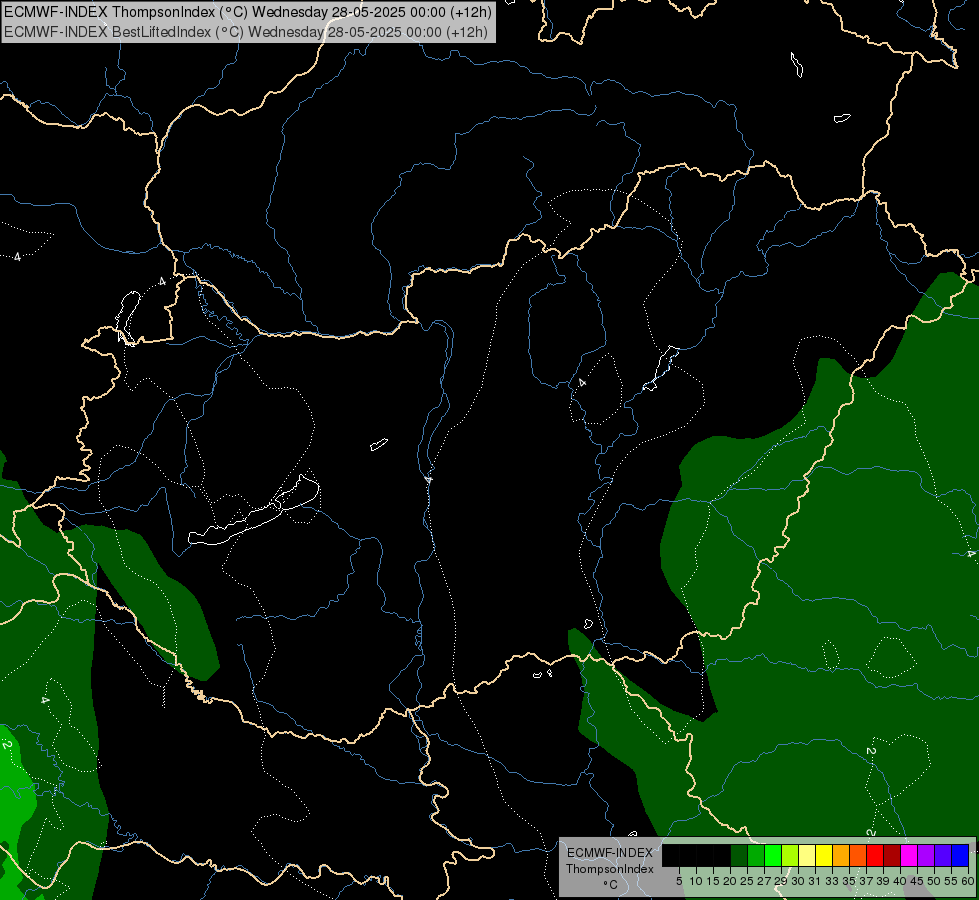Viewport: 979px width, 900px height.
Task: Click the '°C' unit label in legend
Action: click(611, 884)
